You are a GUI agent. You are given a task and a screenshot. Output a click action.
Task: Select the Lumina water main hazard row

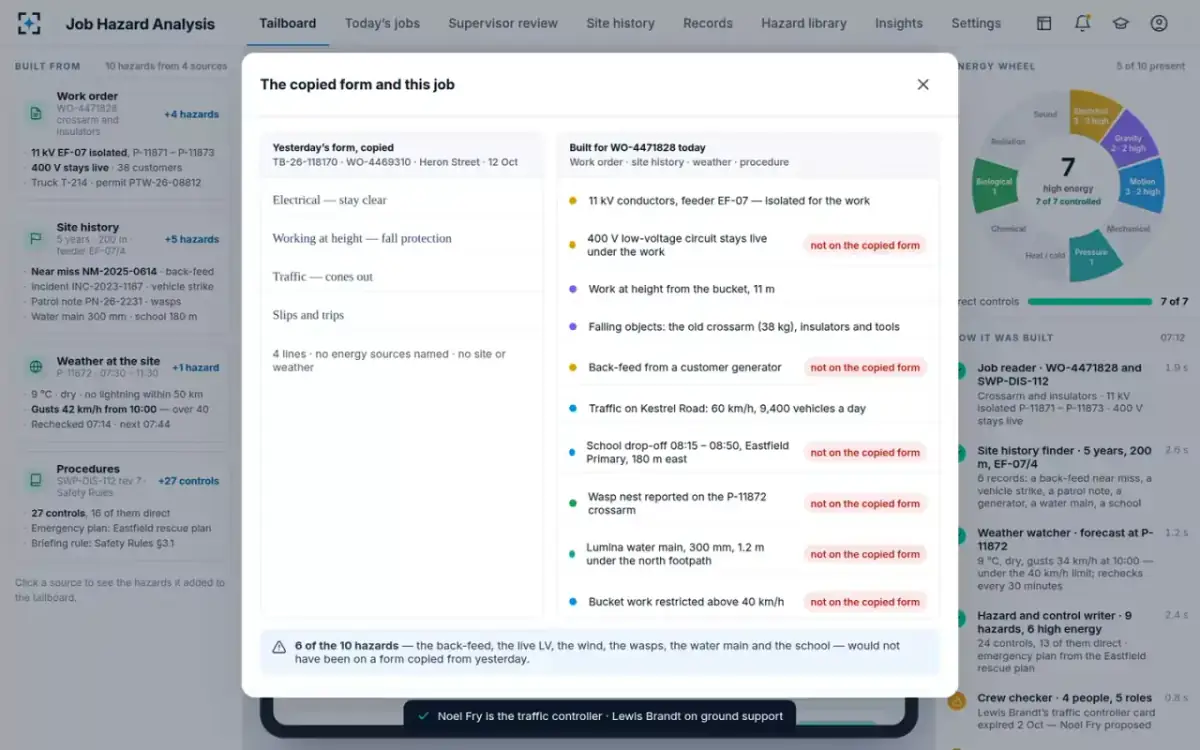point(748,554)
